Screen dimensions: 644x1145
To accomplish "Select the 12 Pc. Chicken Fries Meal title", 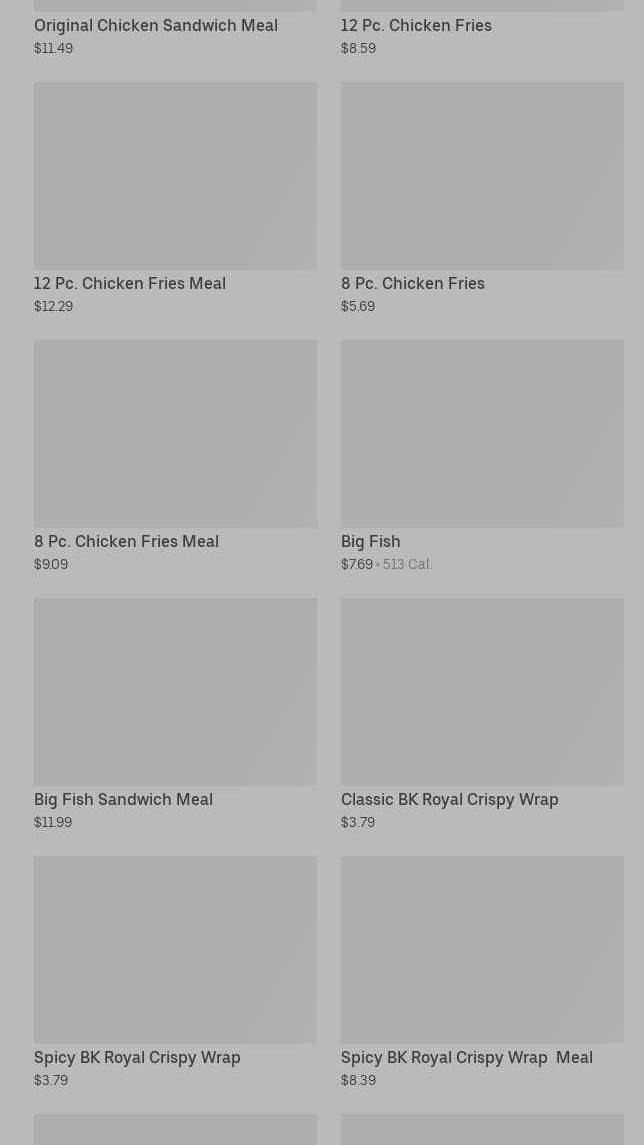I will tap(130, 283).
